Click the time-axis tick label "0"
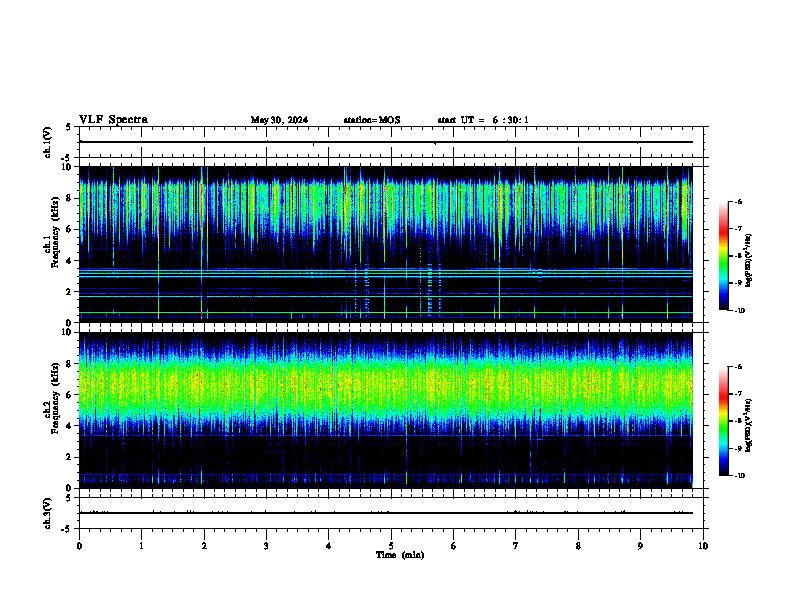This screenshot has height=612, width=792. 79,546
